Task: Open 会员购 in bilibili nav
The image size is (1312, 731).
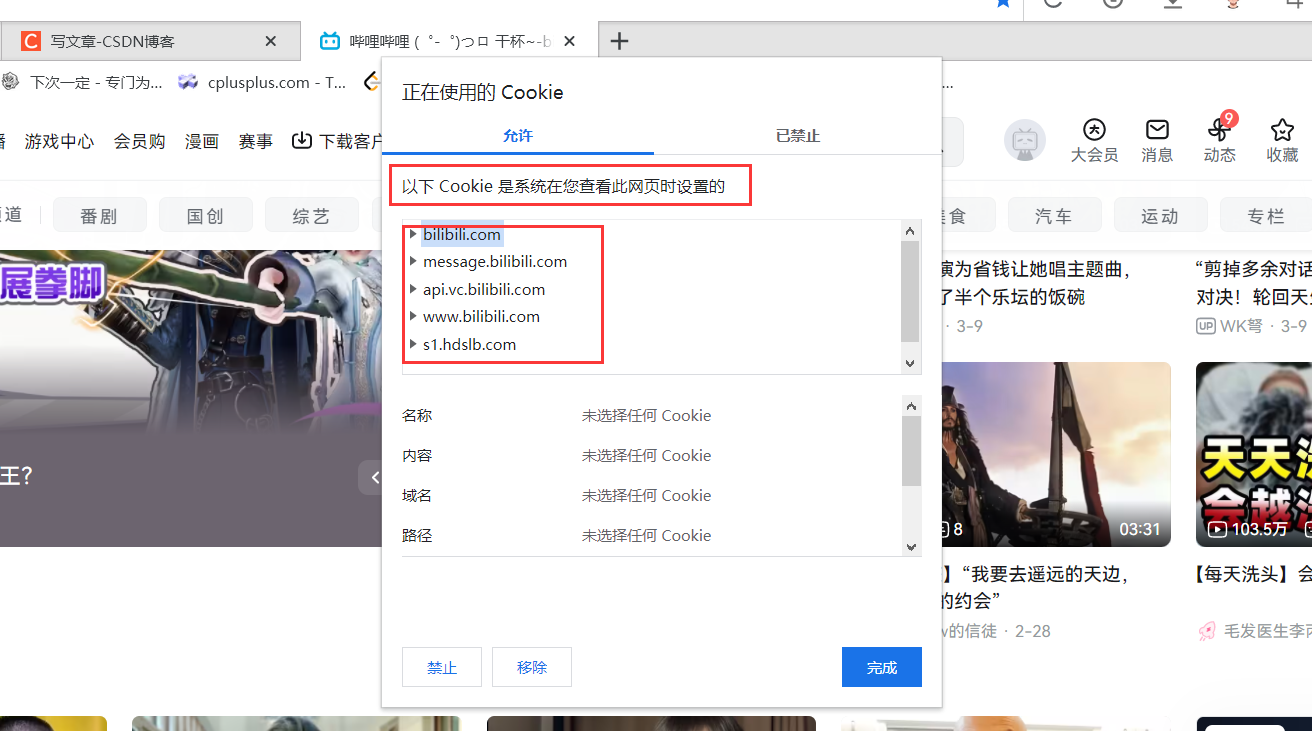Action: click(139, 141)
